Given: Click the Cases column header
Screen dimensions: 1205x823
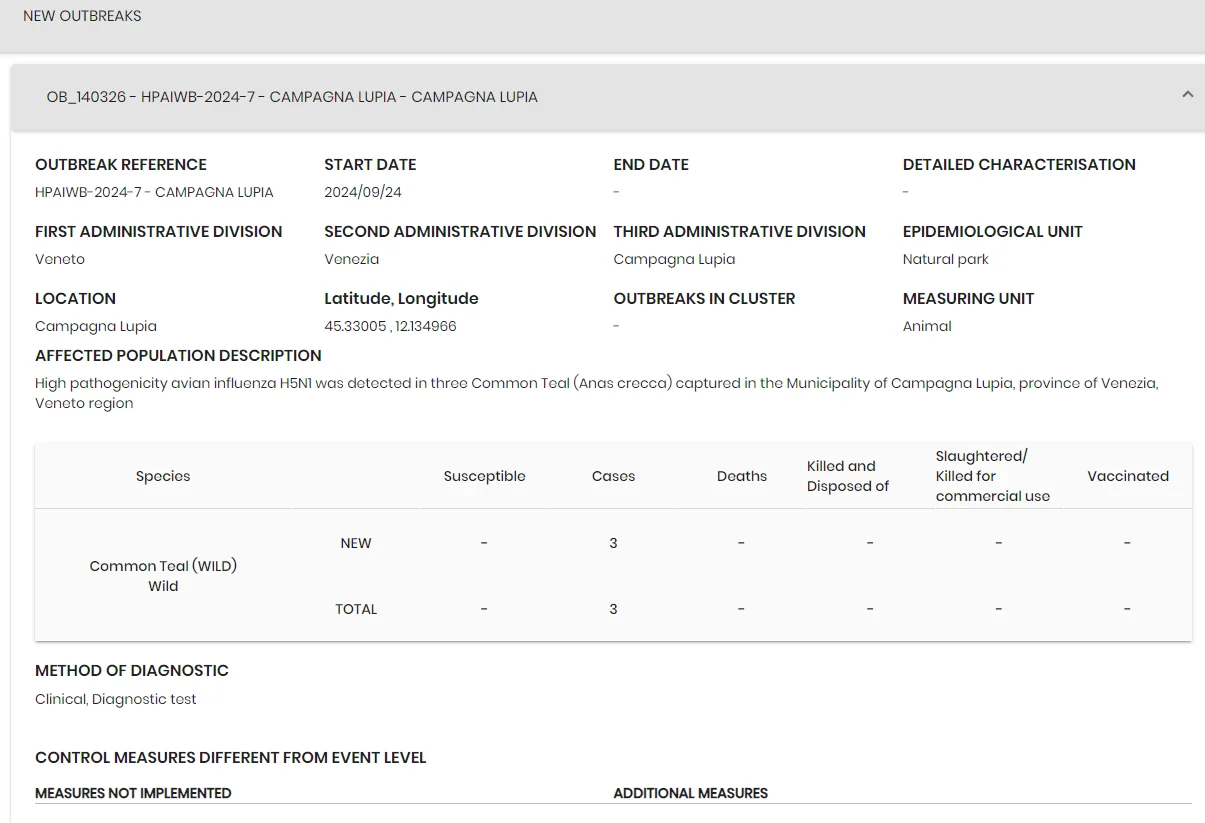Looking at the screenshot, I should click(x=613, y=476).
